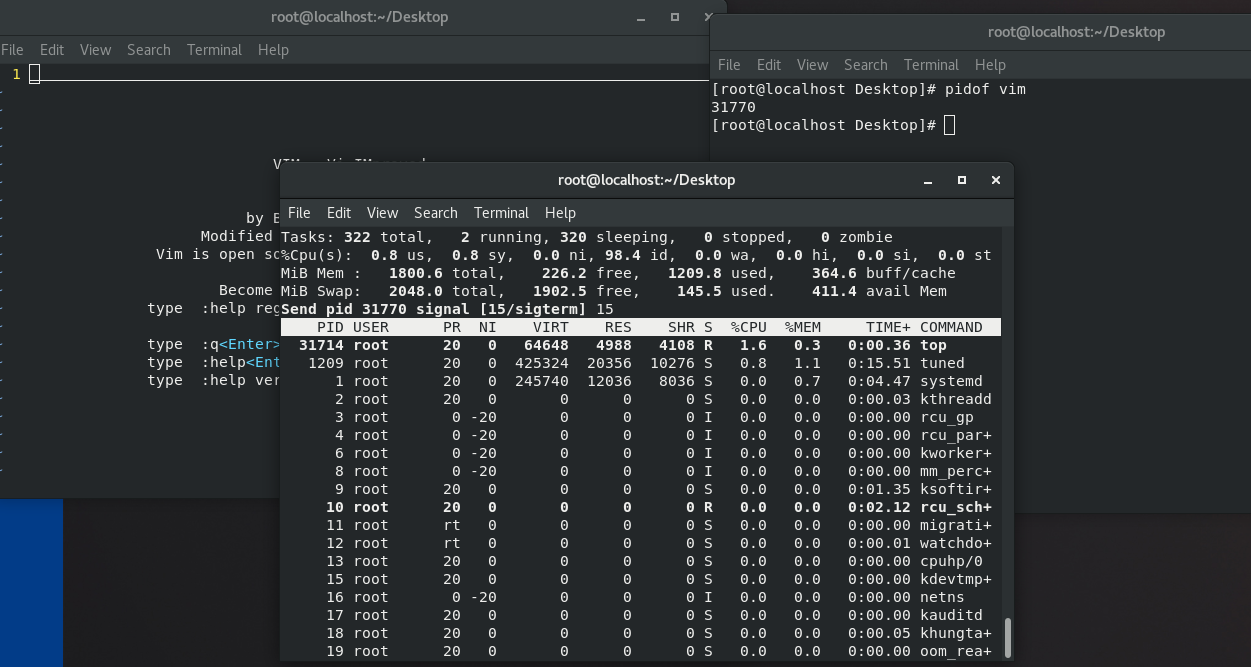Screen dimensions: 1251x667
Task: Click the %Cpu(s) summary line
Action: tap(637, 255)
